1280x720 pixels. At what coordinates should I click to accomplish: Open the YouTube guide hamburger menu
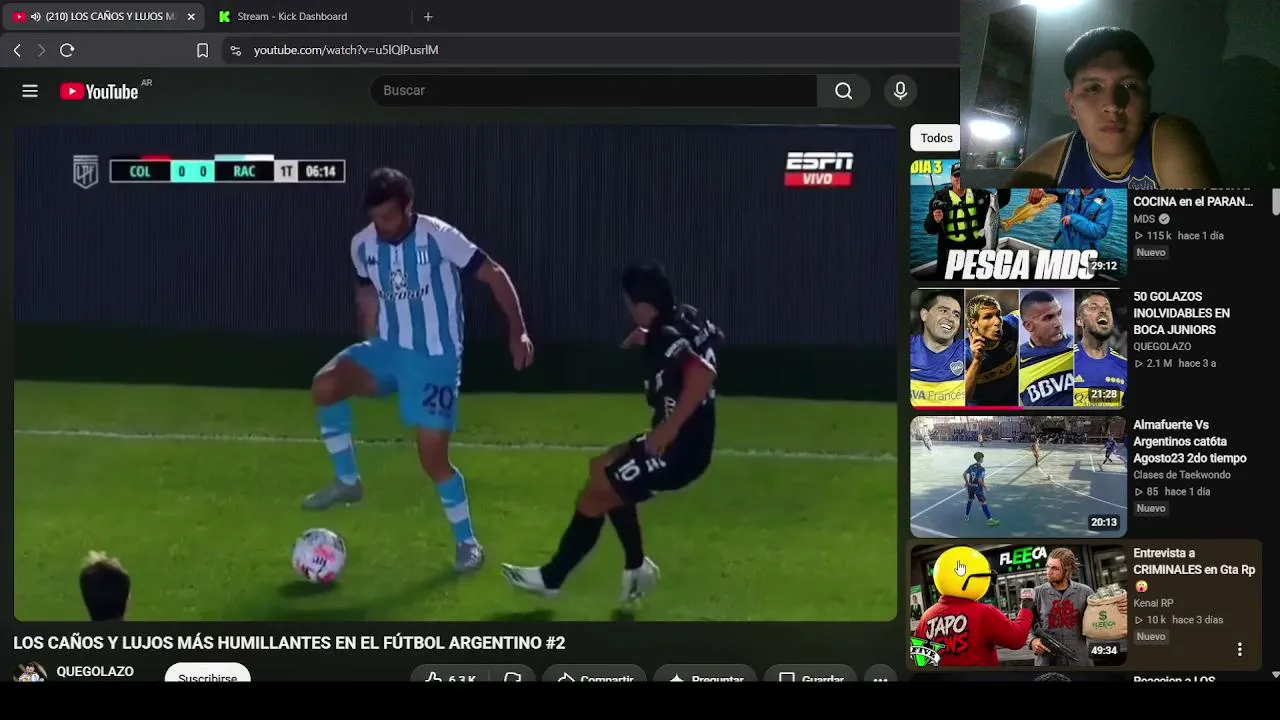(x=30, y=91)
